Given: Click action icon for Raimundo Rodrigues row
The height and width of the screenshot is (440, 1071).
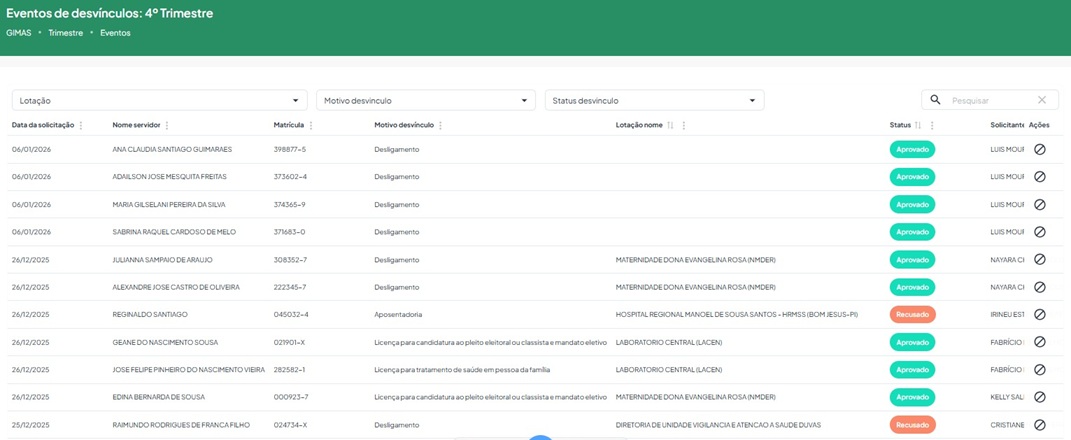Looking at the screenshot, I should click(1039, 425).
